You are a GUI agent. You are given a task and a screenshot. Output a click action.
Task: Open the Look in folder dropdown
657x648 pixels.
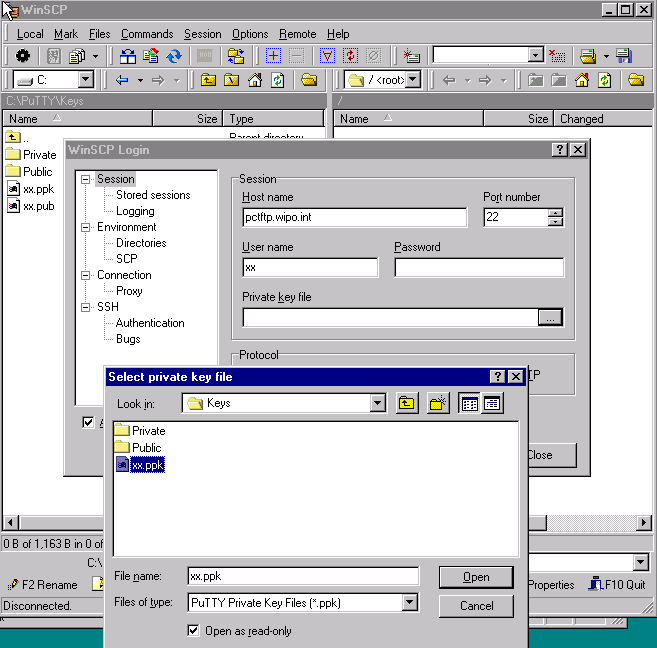tap(377, 403)
